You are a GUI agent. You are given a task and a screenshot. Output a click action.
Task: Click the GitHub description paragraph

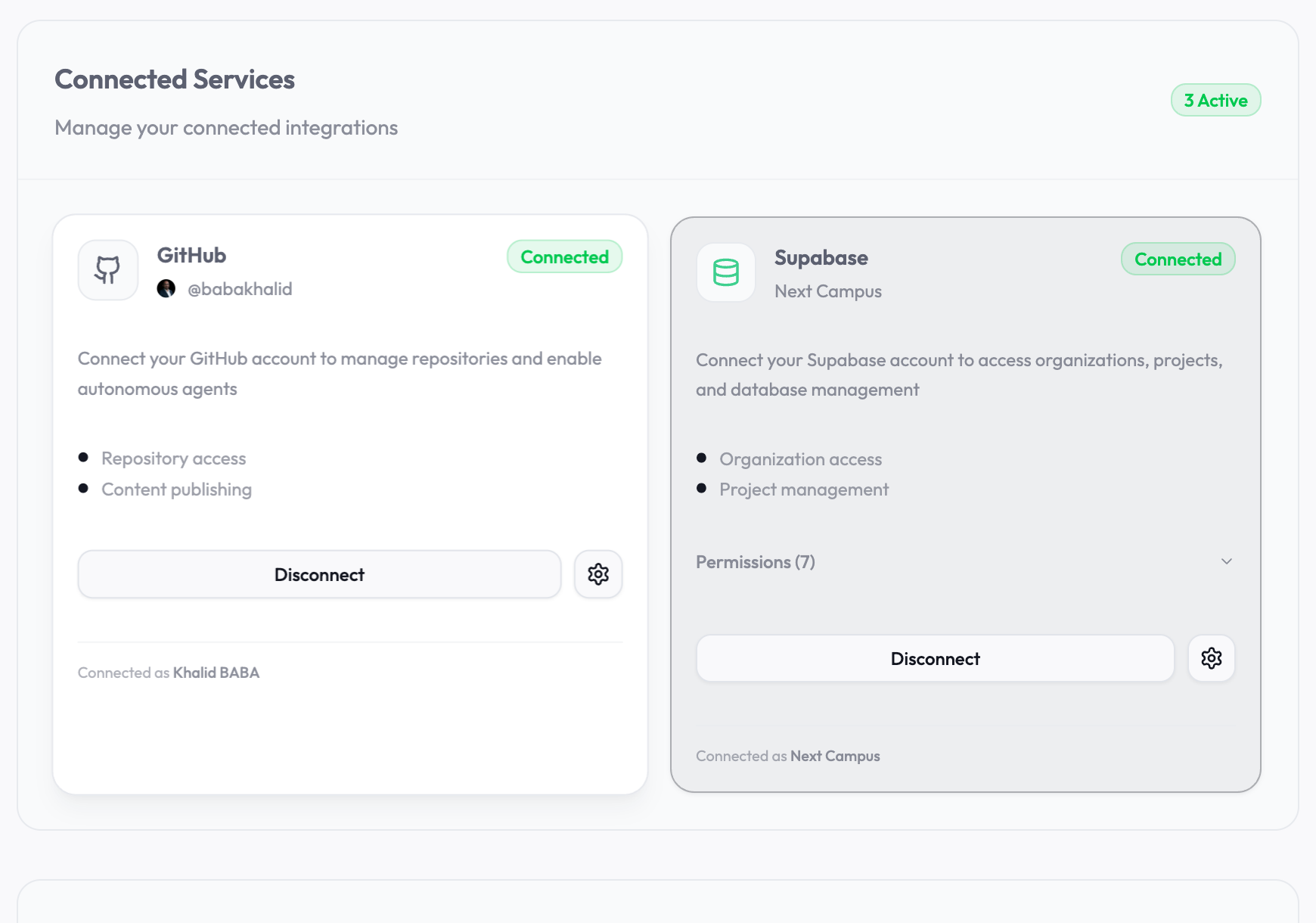coord(340,374)
